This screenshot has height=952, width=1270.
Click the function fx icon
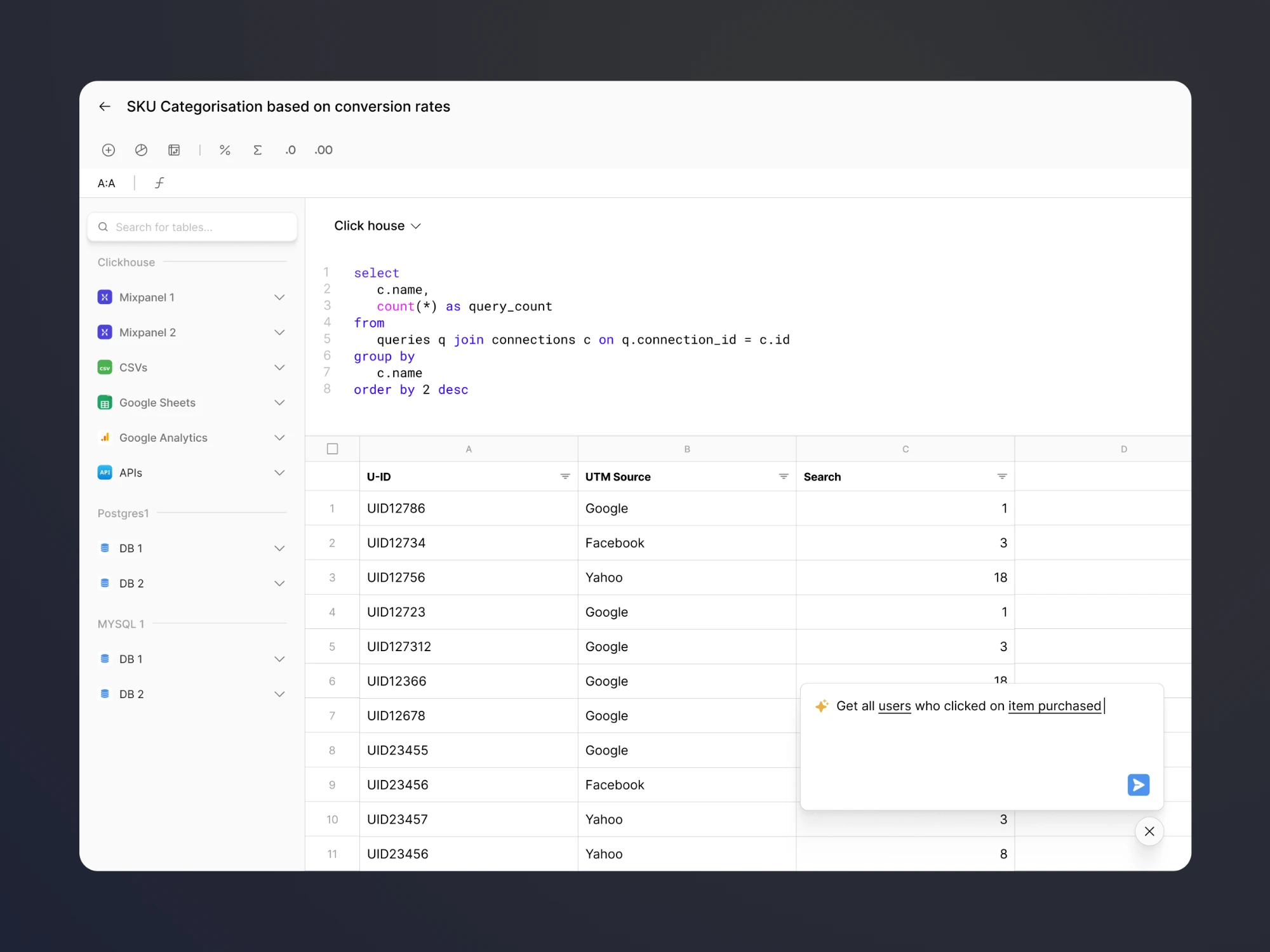tap(159, 183)
